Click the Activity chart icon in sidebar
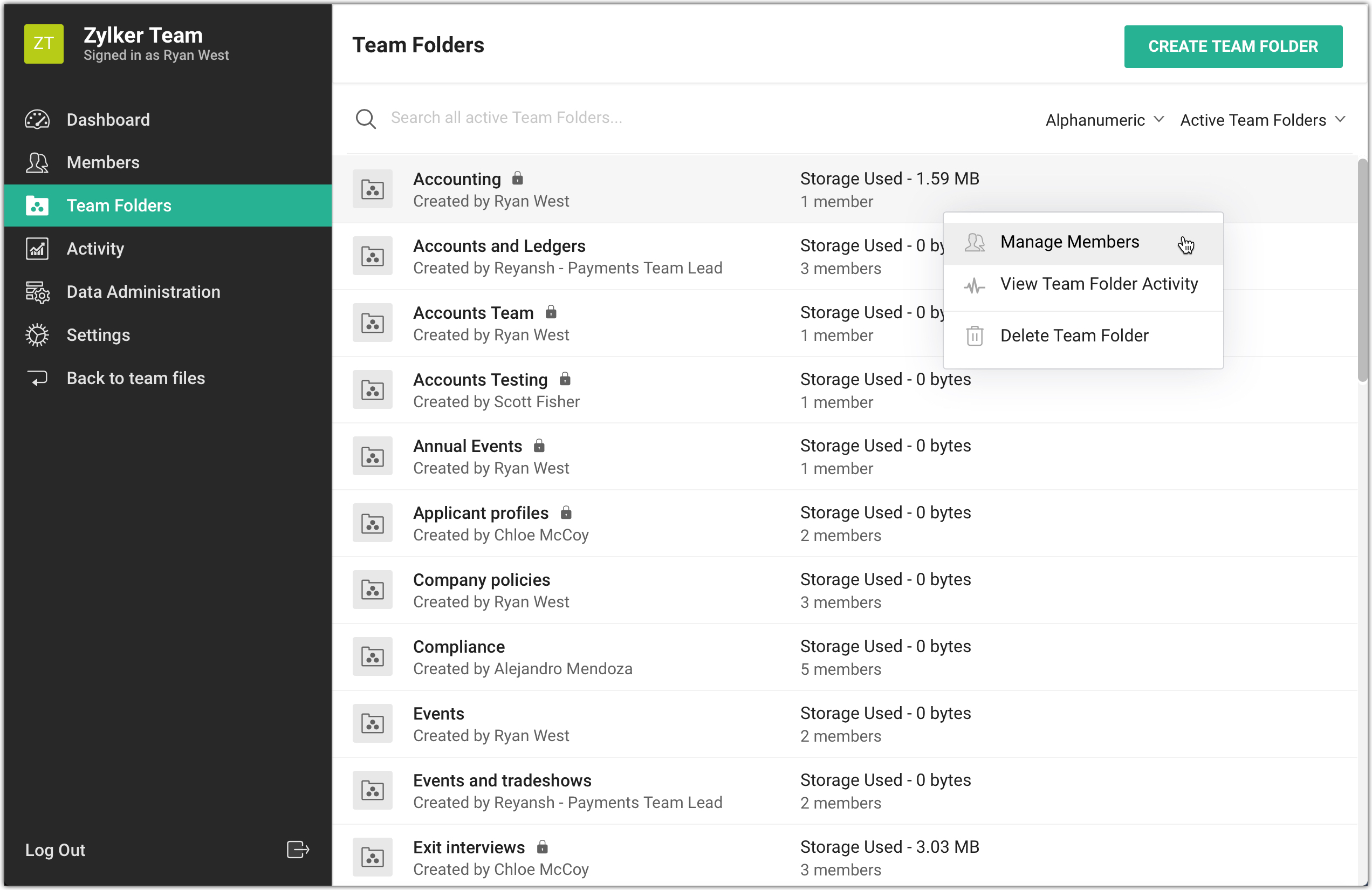1372x890 pixels. [x=37, y=249]
